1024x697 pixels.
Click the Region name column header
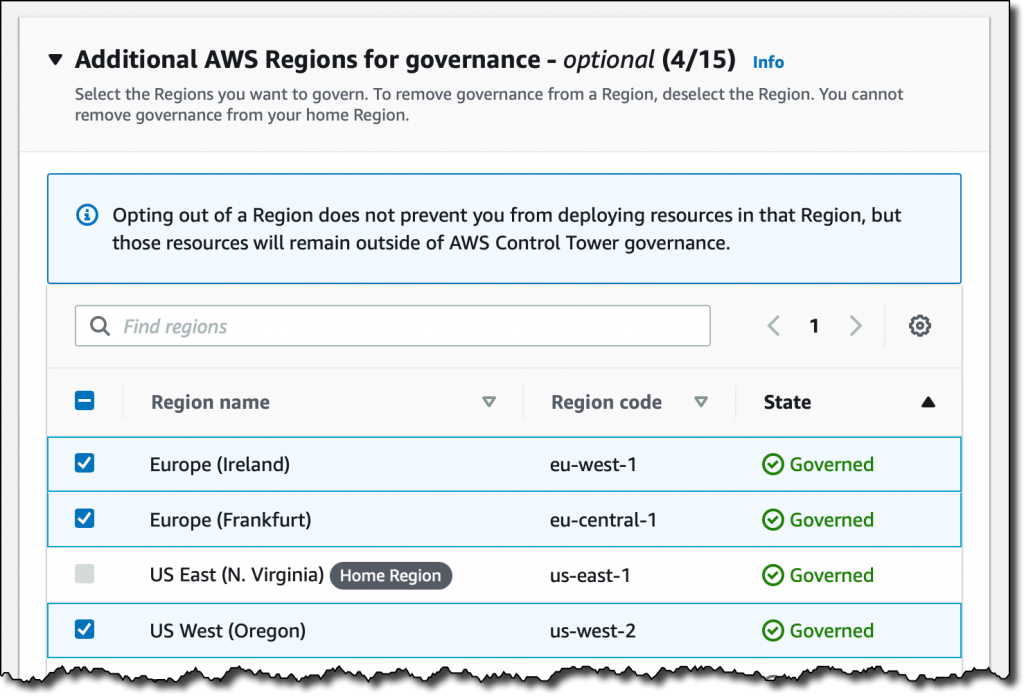(x=210, y=402)
